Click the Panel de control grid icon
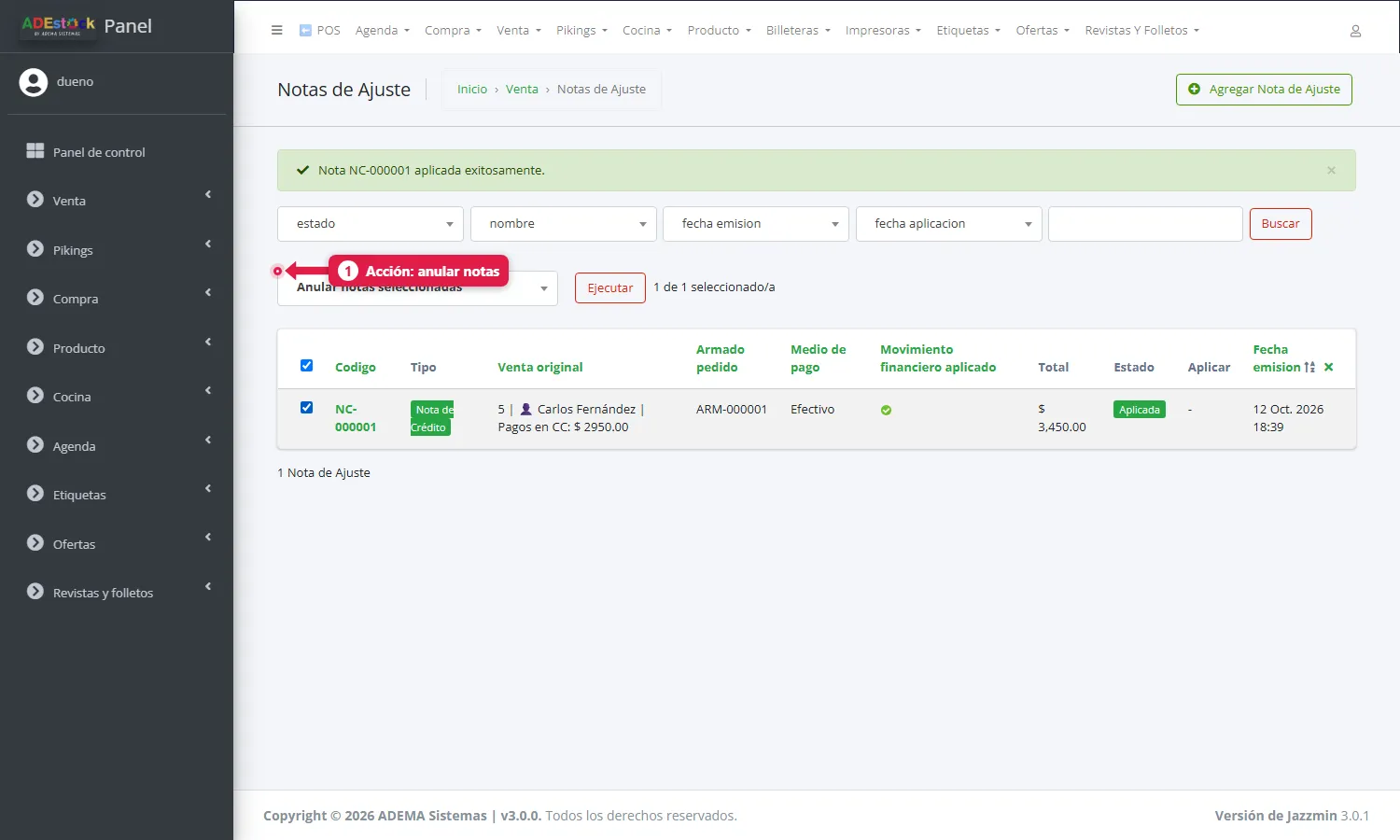 click(35, 151)
